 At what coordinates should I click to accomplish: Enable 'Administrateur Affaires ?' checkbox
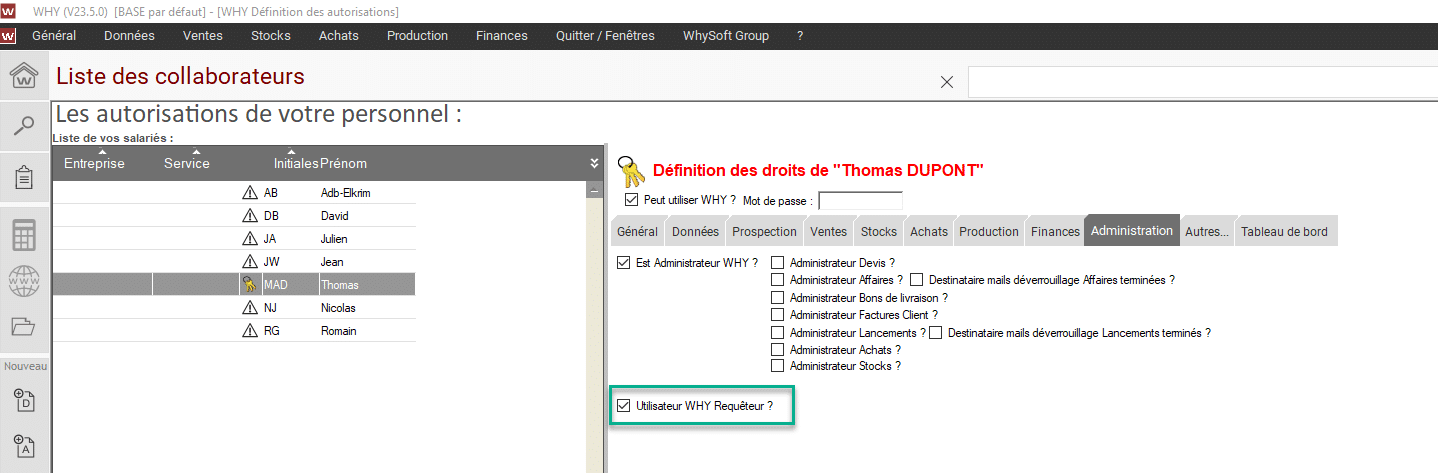click(778, 280)
